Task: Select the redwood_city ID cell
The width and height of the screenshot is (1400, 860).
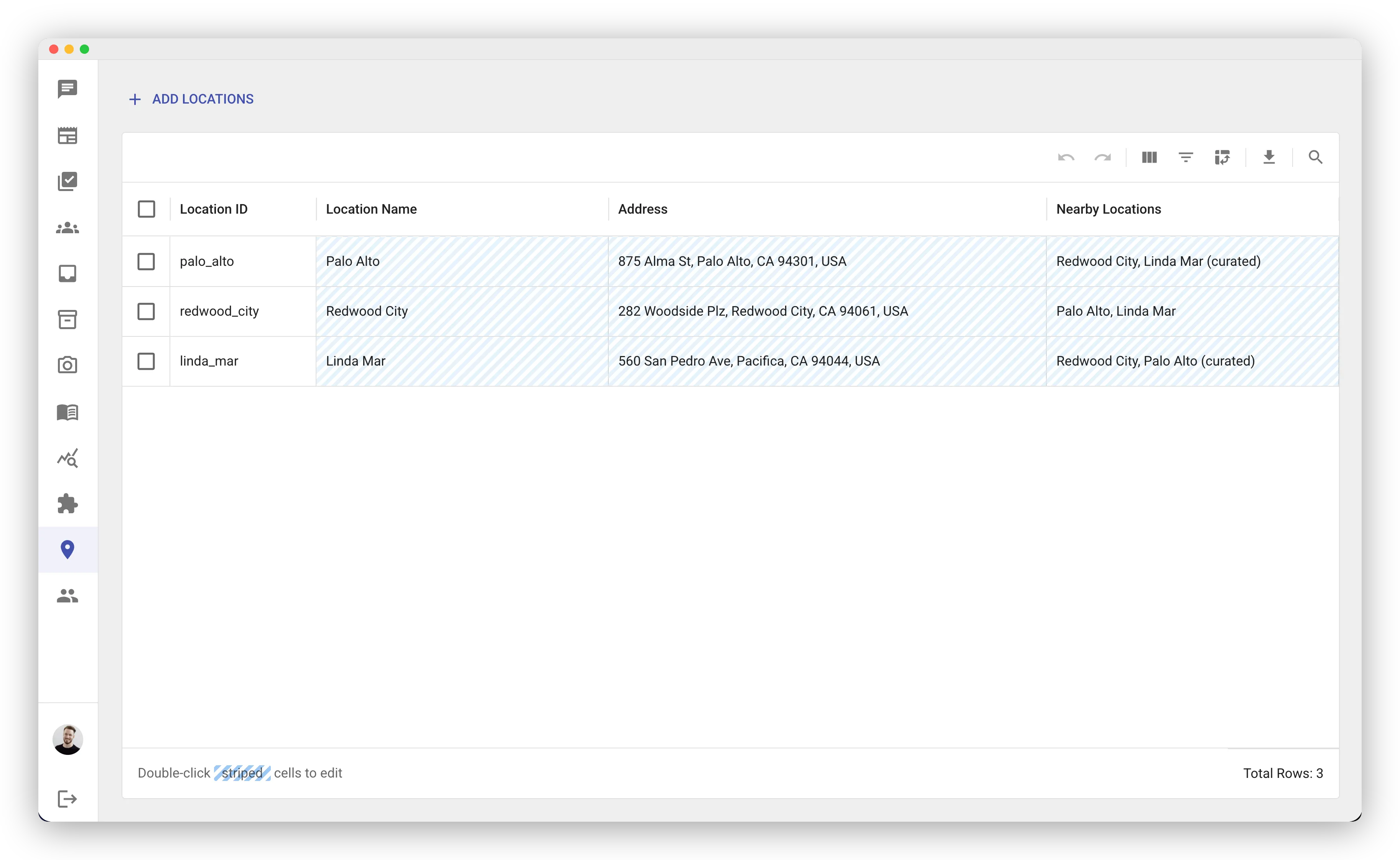Action: (243, 311)
